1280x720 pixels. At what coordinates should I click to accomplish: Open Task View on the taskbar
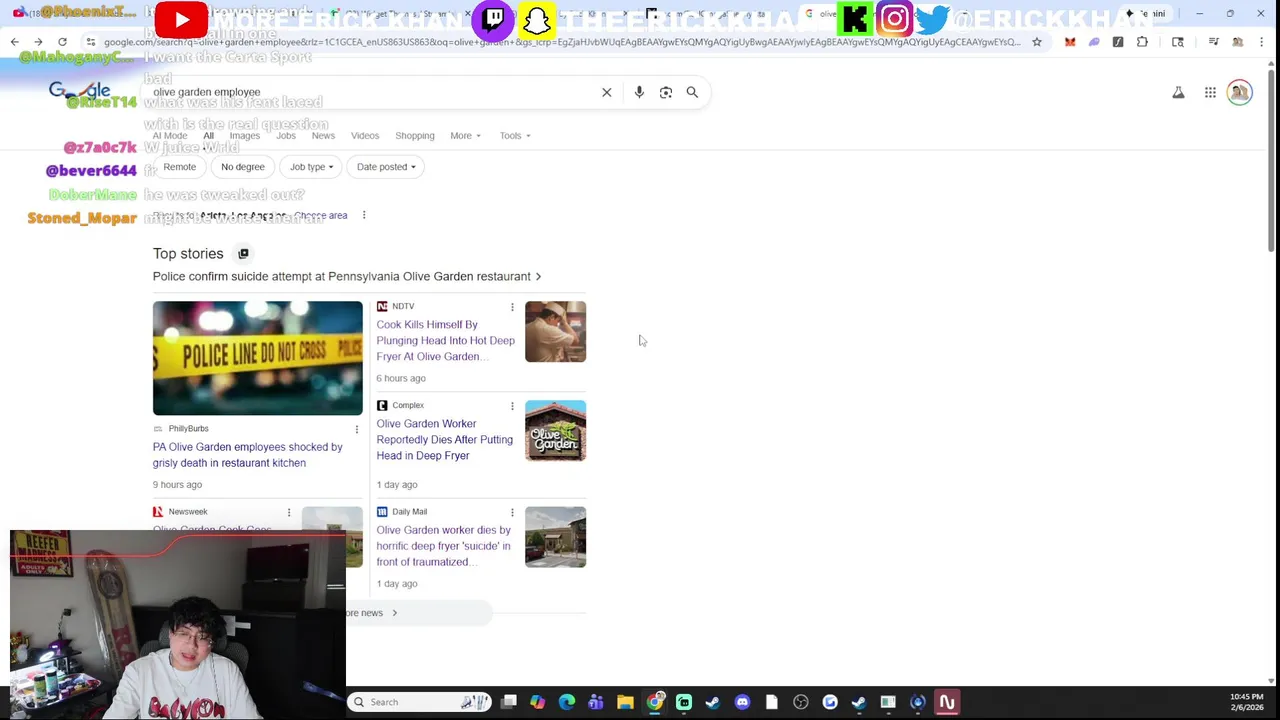point(509,702)
